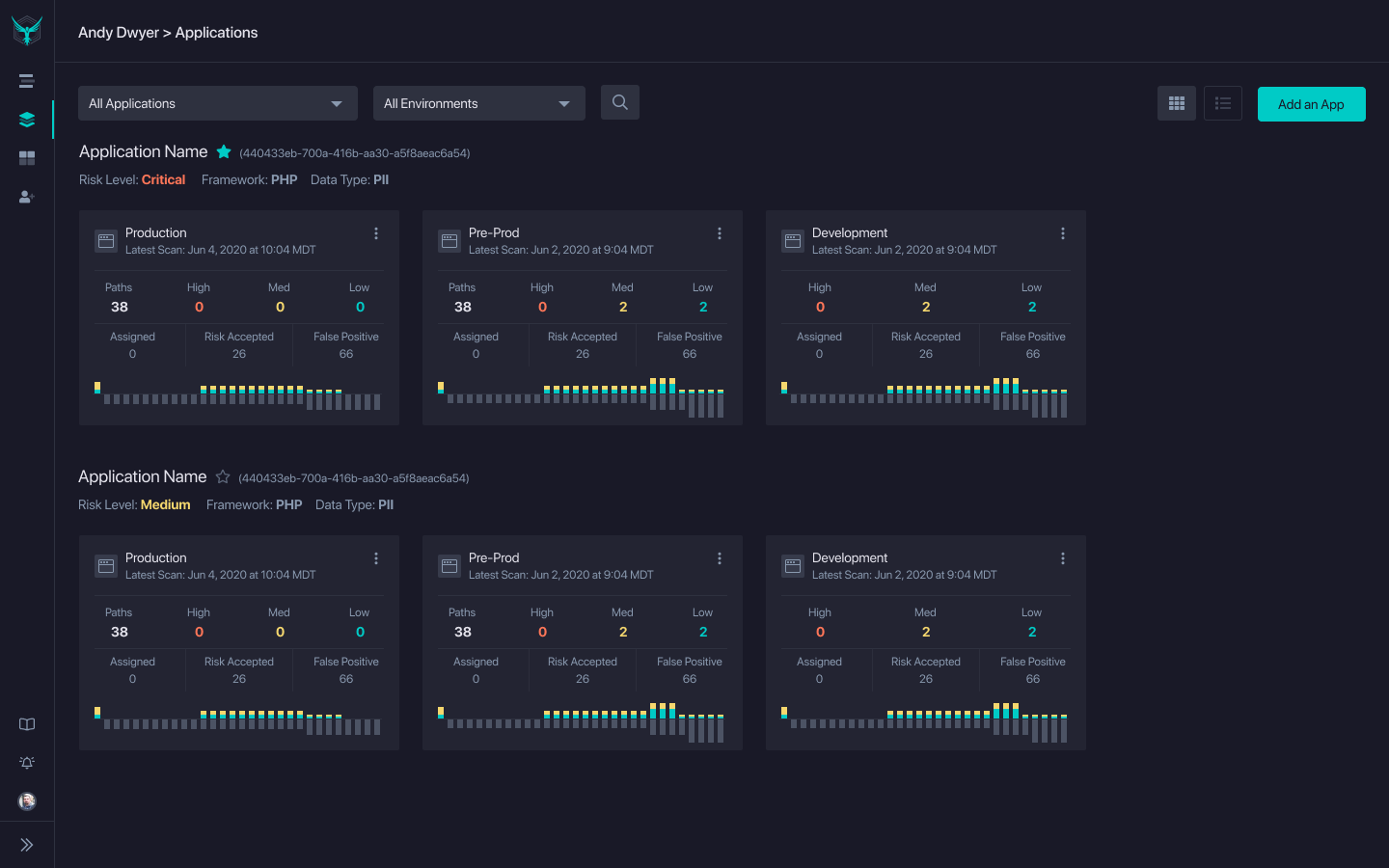Open the alert siren icon in sidebar
This screenshot has height=868, width=1389.
pyautogui.click(x=27, y=763)
